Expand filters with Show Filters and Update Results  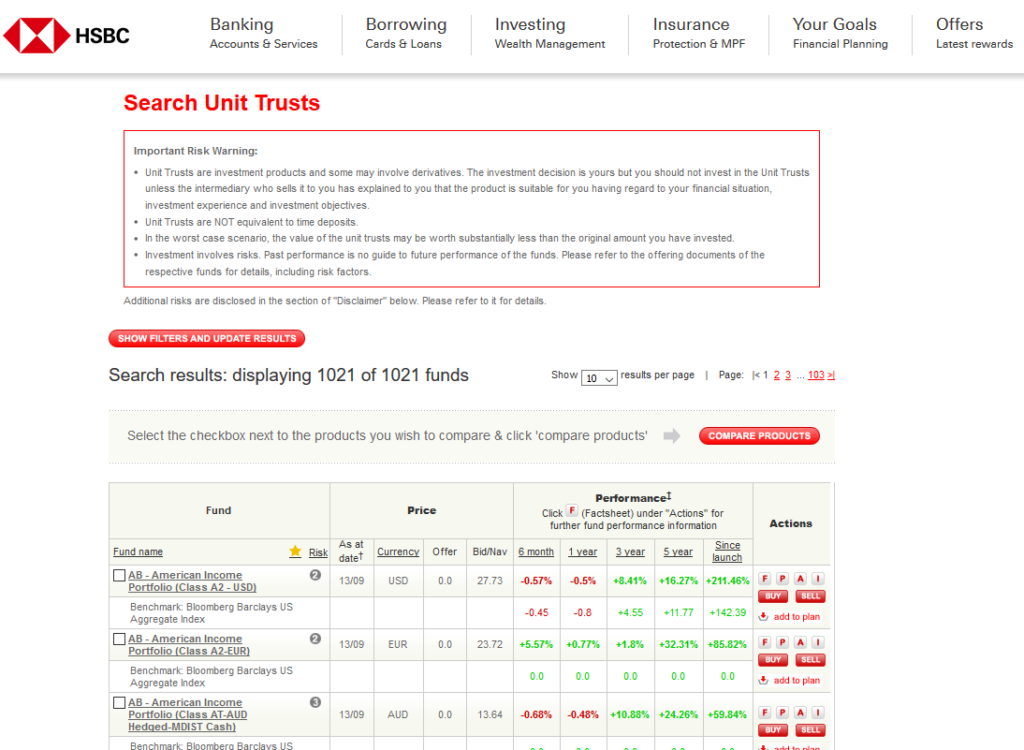(207, 339)
